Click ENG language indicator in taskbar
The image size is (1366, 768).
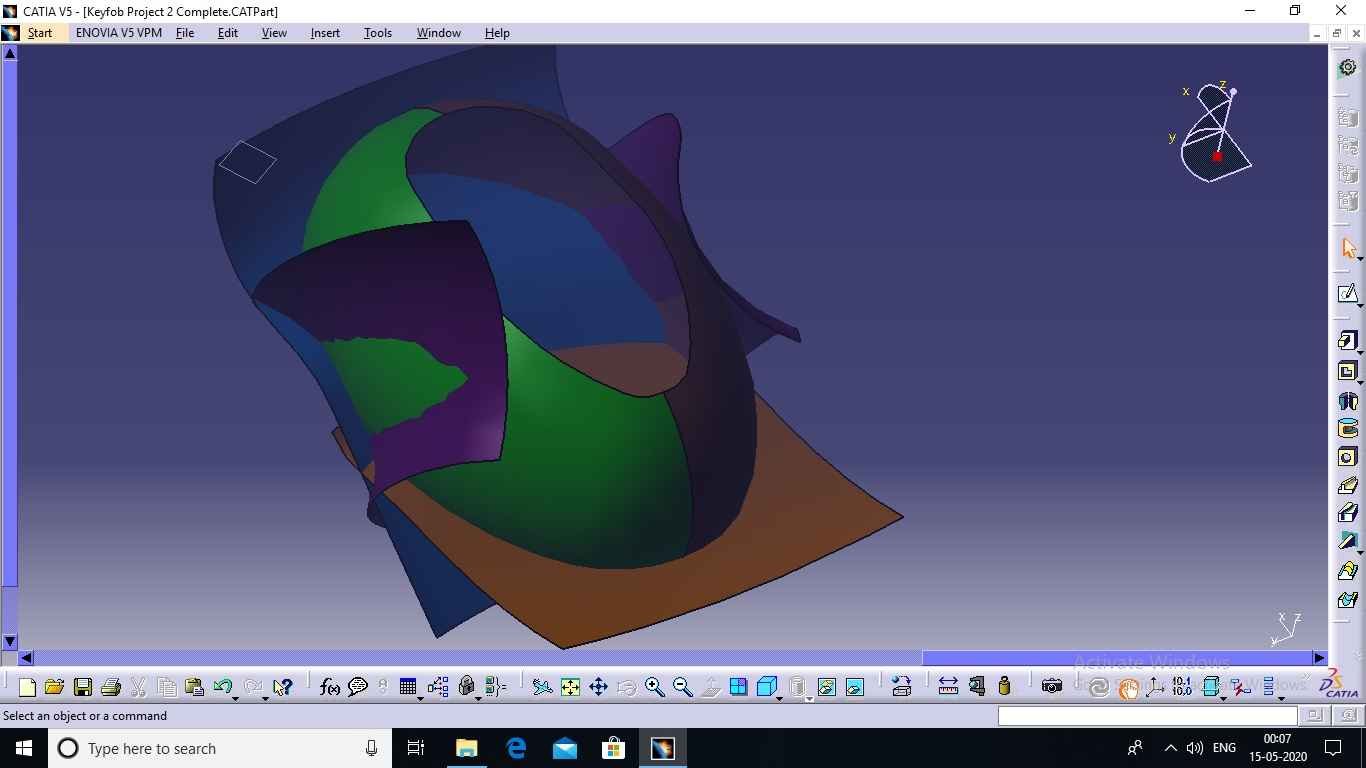[1224, 748]
